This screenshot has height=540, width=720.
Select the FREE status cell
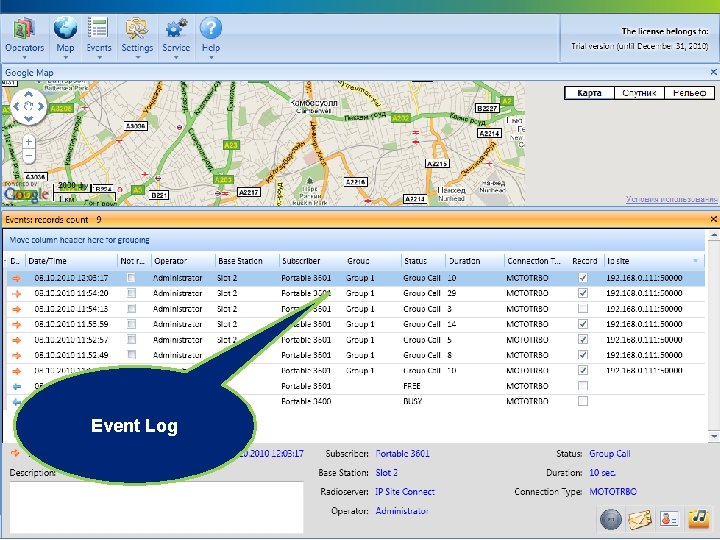(x=412, y=386)
